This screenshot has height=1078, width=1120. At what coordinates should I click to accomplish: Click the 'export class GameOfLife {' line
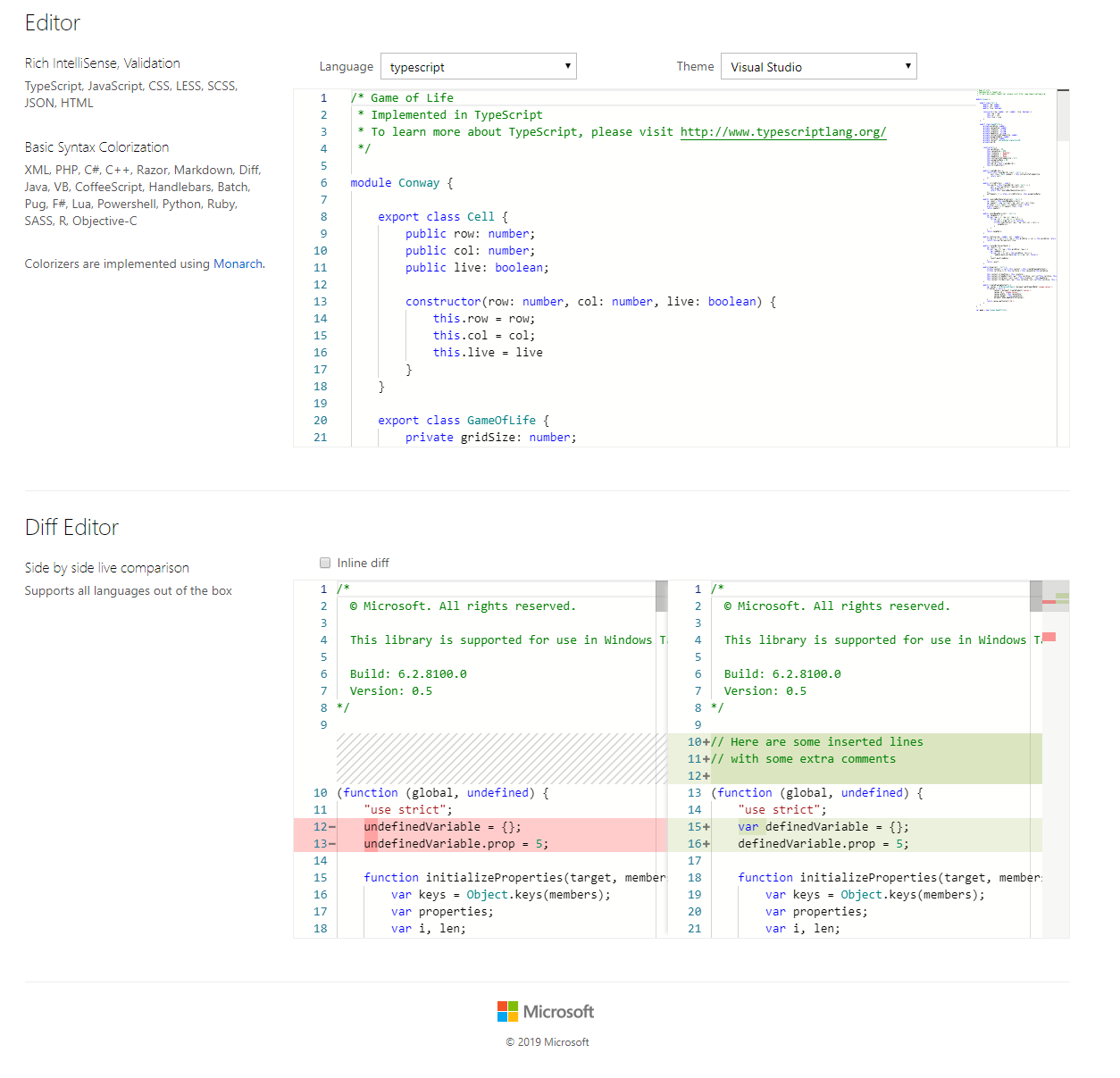coord(464,421)
